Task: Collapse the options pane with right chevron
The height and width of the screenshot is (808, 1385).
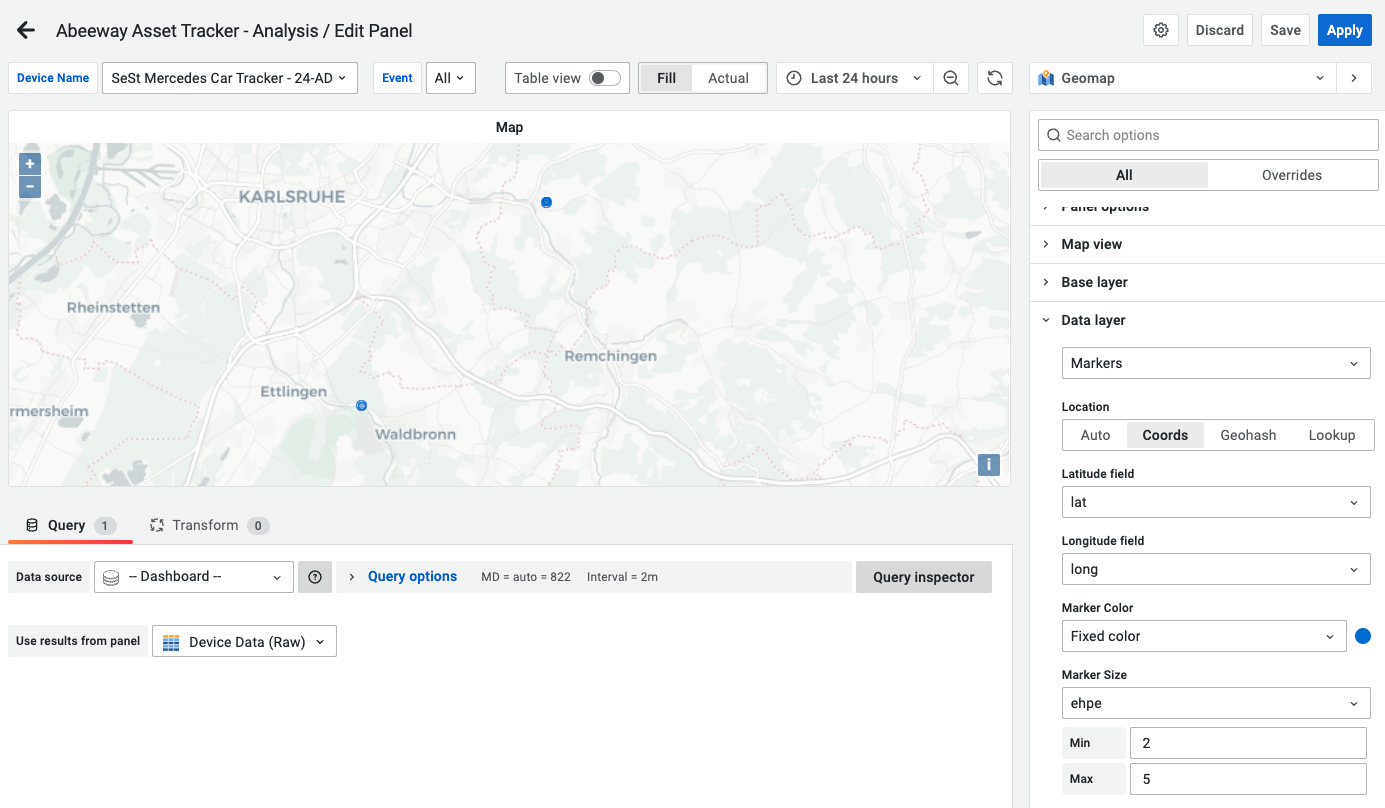Action: [1354, 78]
